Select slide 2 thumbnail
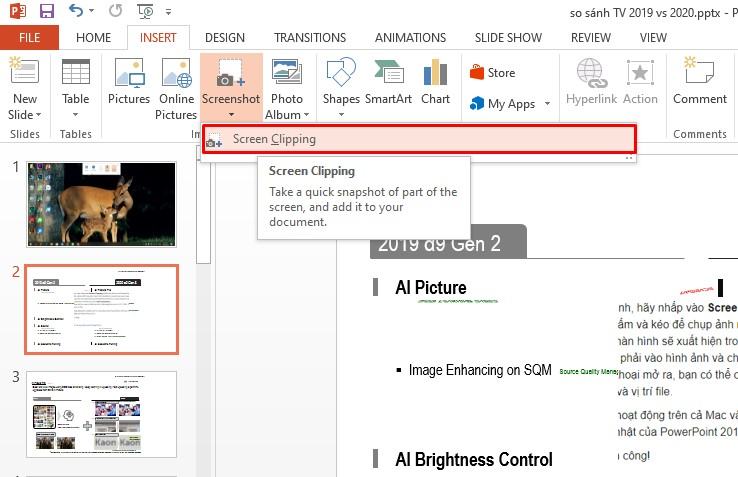The image size is (738, 477). pos(102,309)
